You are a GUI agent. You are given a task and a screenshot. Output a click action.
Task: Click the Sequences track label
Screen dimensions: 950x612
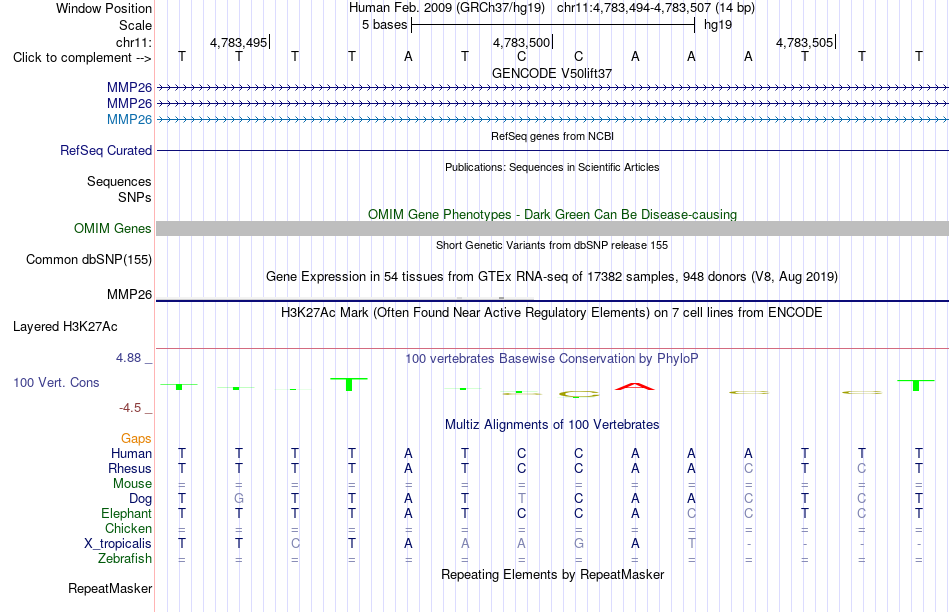119,181
